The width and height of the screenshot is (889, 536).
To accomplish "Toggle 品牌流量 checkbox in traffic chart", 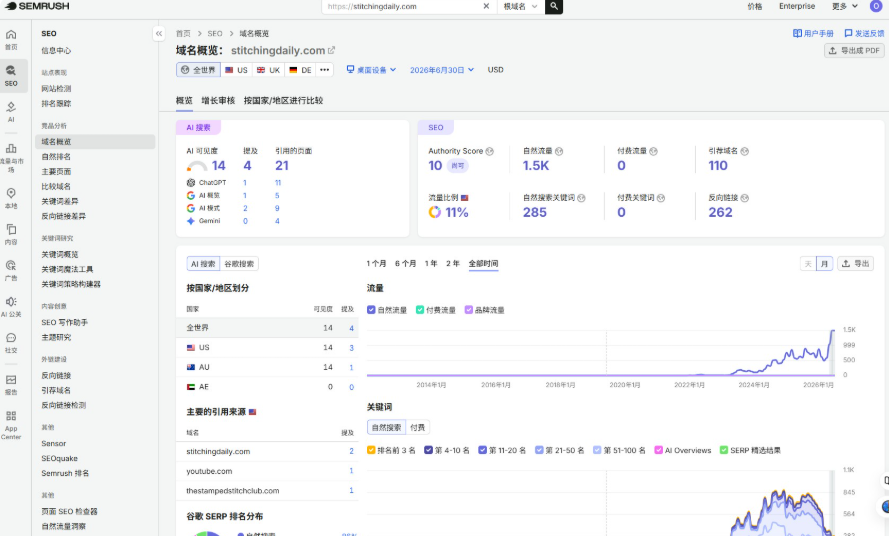I will (x=468, y=310).
